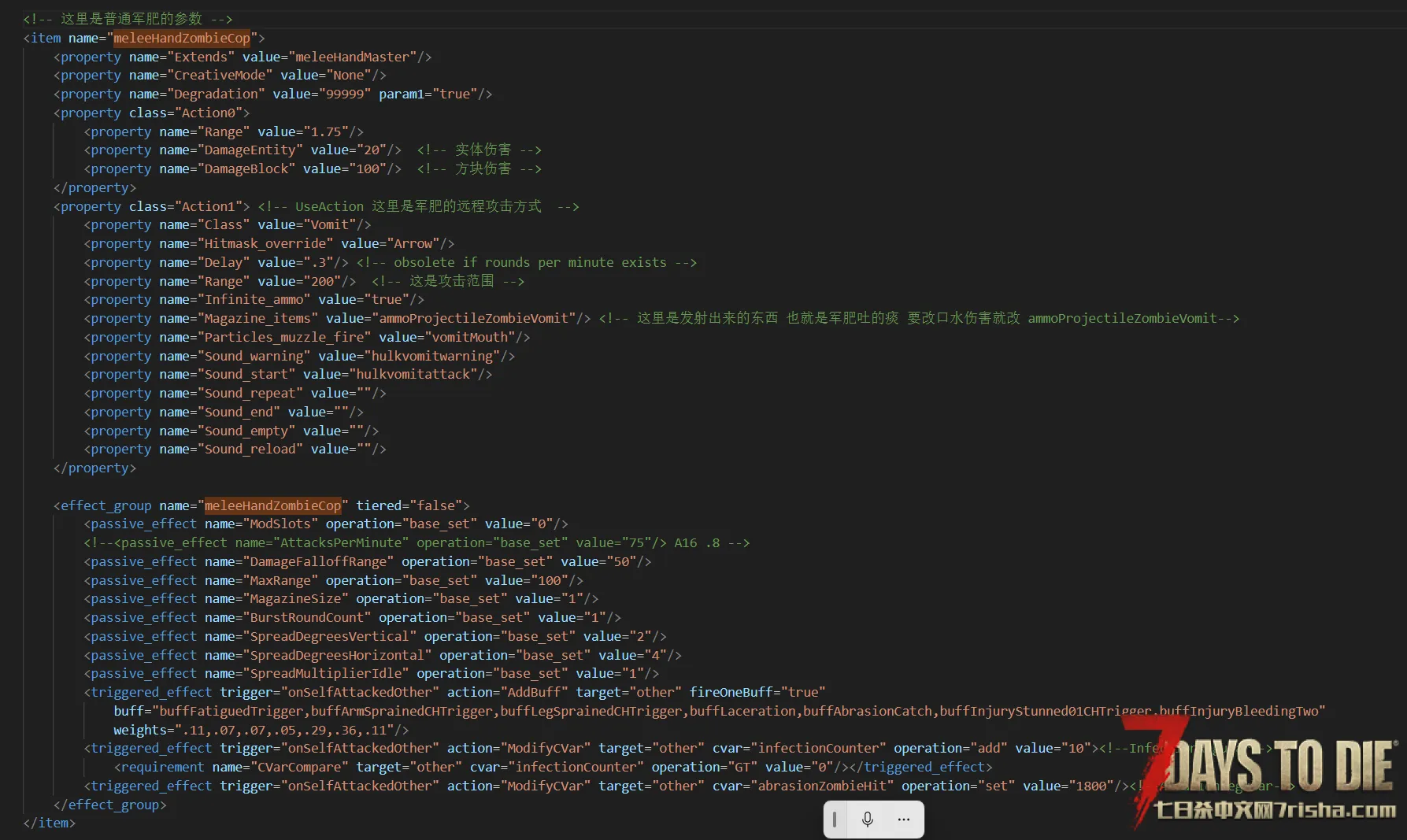Image resolution: width=1407 pixels, height=840 pixels.
Task: Click the Range value "200"
Action: coord(322,281)
